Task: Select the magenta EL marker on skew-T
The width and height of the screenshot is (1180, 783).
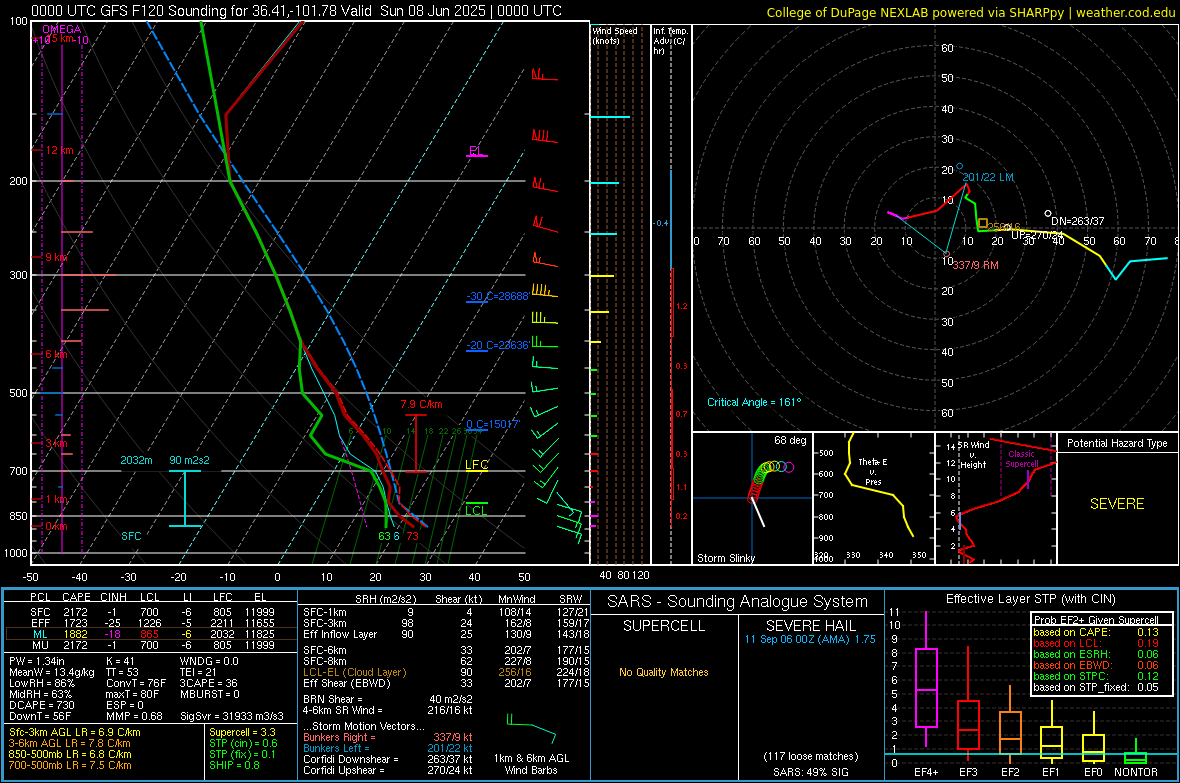Action: pyautogui.click(x=476, y=151)
